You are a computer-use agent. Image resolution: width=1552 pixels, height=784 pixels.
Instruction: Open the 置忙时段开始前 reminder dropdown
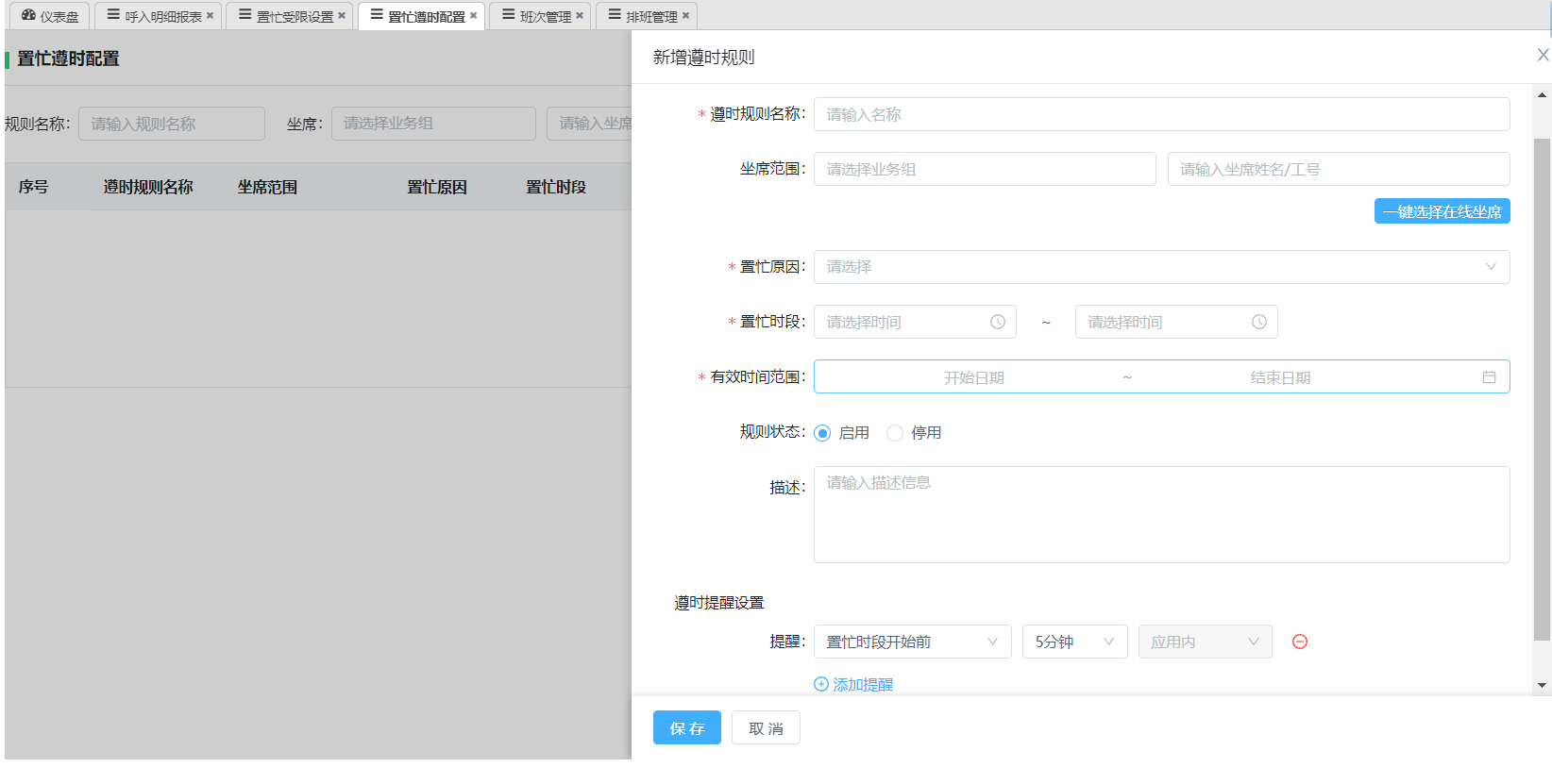pyautogui.click(x=912, y=642)
